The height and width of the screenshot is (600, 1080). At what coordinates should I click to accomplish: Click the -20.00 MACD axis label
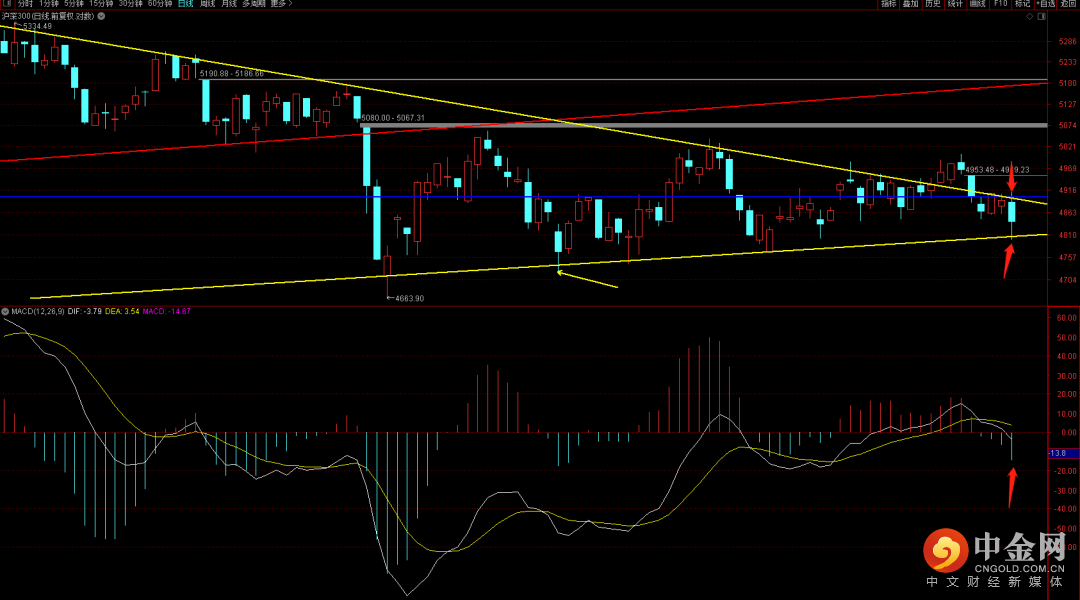(x=1065, y=471)
